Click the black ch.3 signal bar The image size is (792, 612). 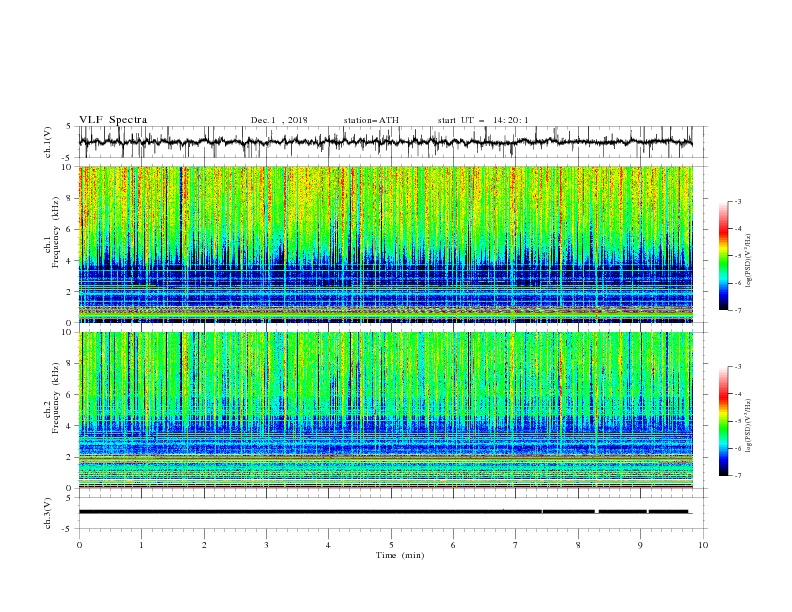point(384,512)
